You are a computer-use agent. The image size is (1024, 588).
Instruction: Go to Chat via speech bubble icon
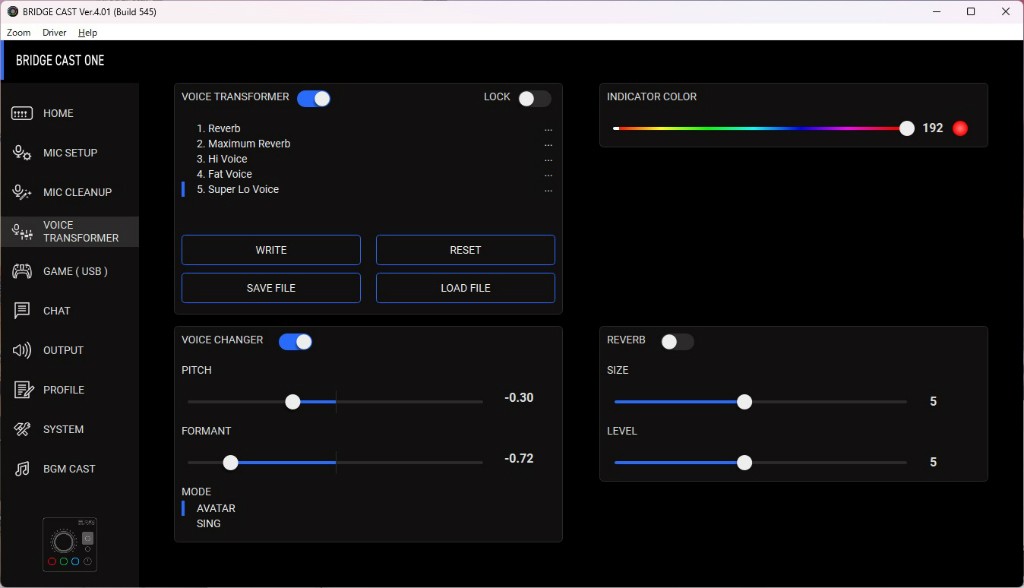pyautogui.click(x=22, y=311)
